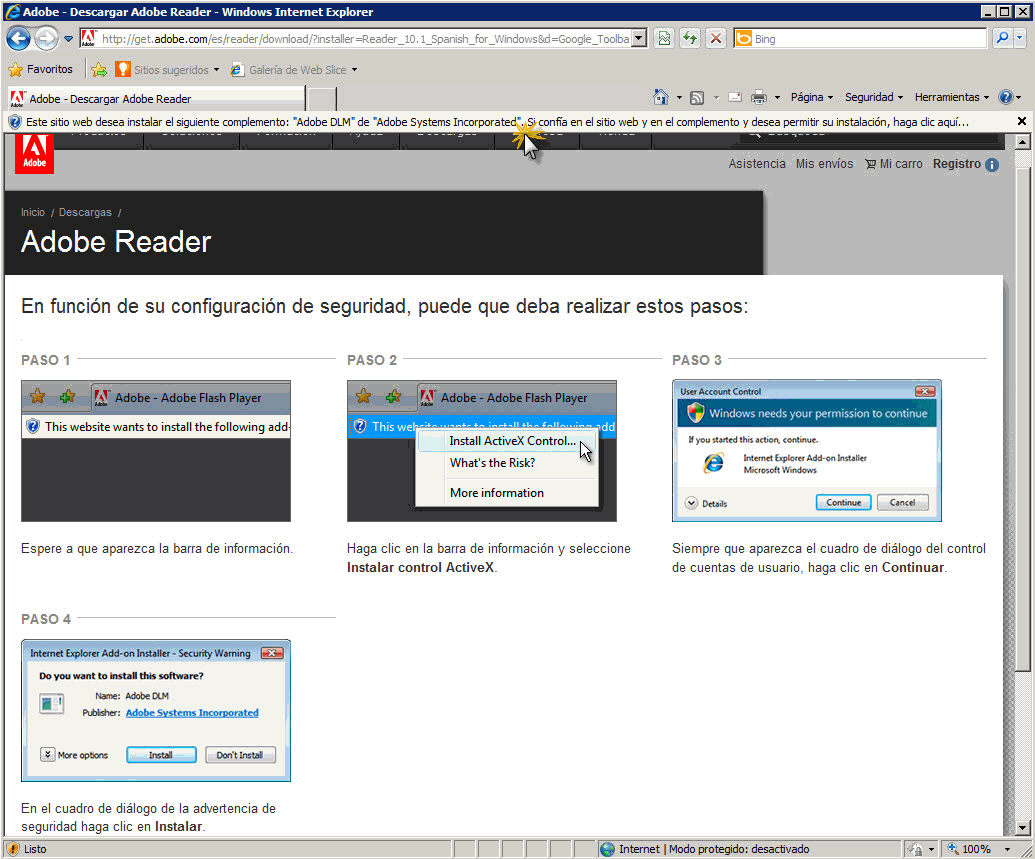Click the Adobe Reader page heading
The width and height of the screenshot is (1035, 859).
coord(116,242)
